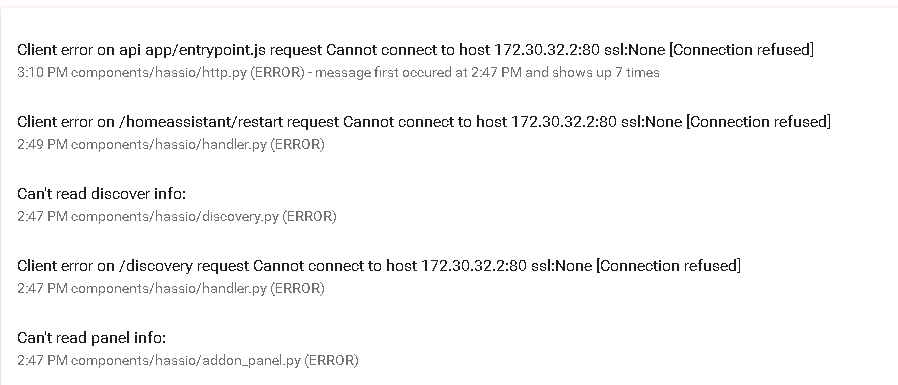Click the (ERROR) label beside addon_panel.py
This screenshot has height=385, width=898.
click(331, 361)
